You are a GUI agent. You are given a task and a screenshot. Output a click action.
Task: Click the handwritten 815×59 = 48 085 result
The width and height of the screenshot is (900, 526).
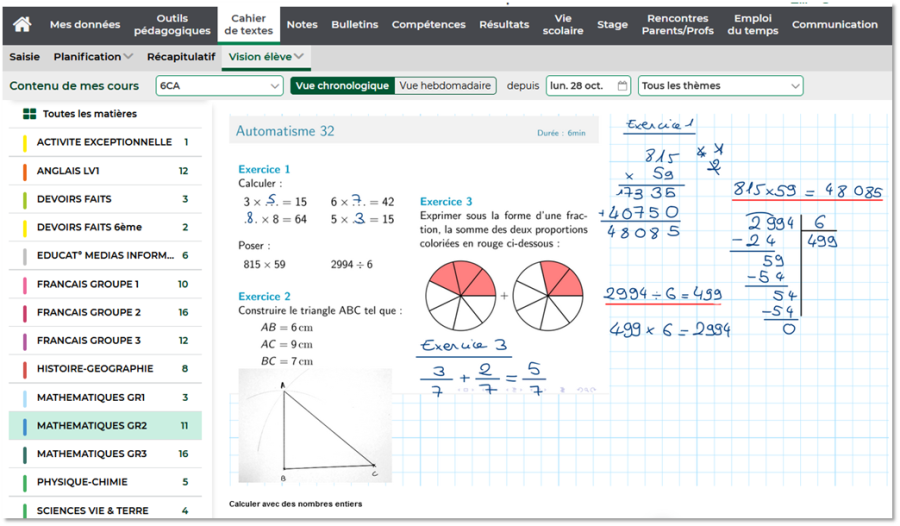click(807, 190)
